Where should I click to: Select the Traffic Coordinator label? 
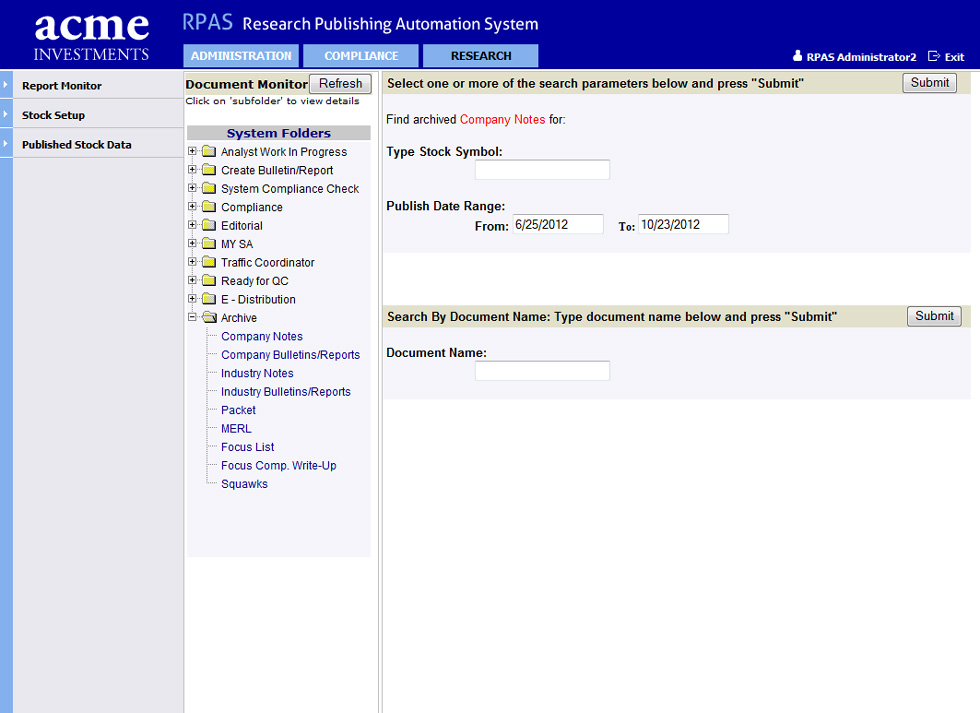(x=268, y=262)
